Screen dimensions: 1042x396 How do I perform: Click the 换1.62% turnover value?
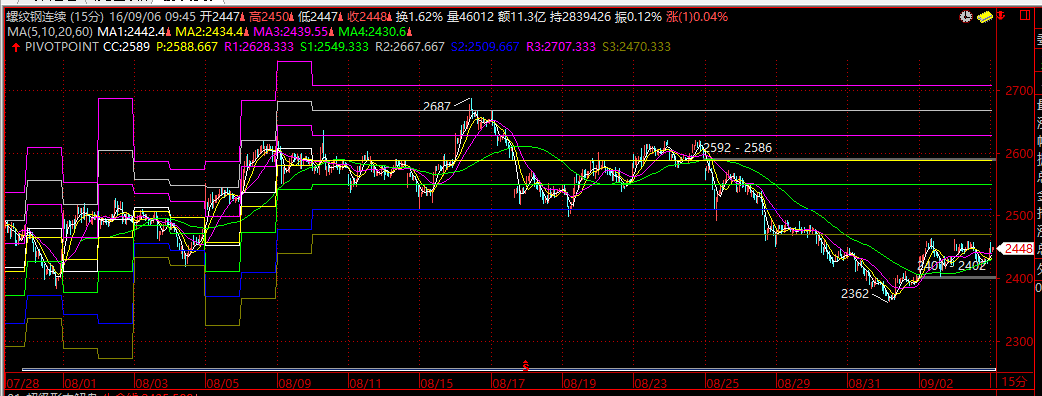[419, 16]
